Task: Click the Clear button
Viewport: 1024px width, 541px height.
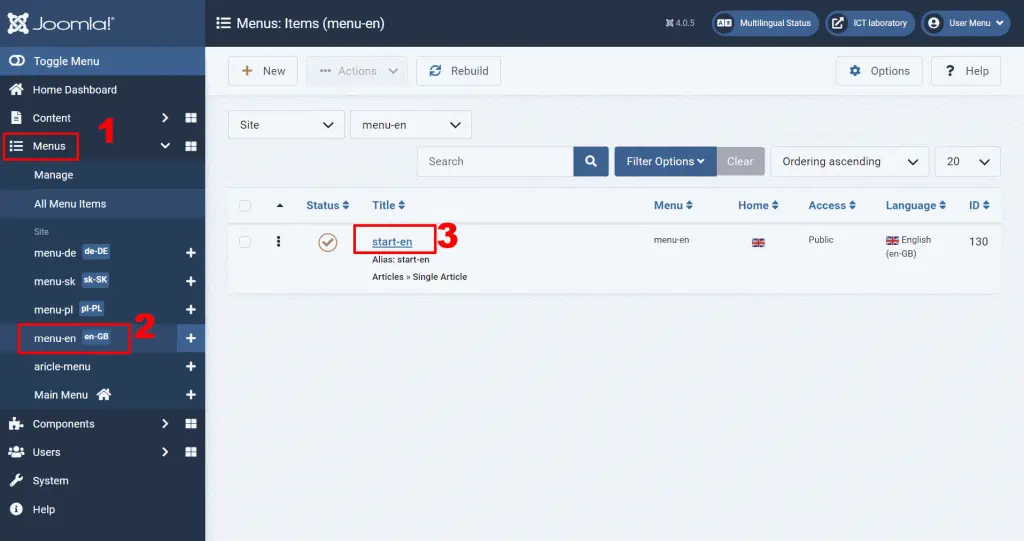Action: coord(741,161)
